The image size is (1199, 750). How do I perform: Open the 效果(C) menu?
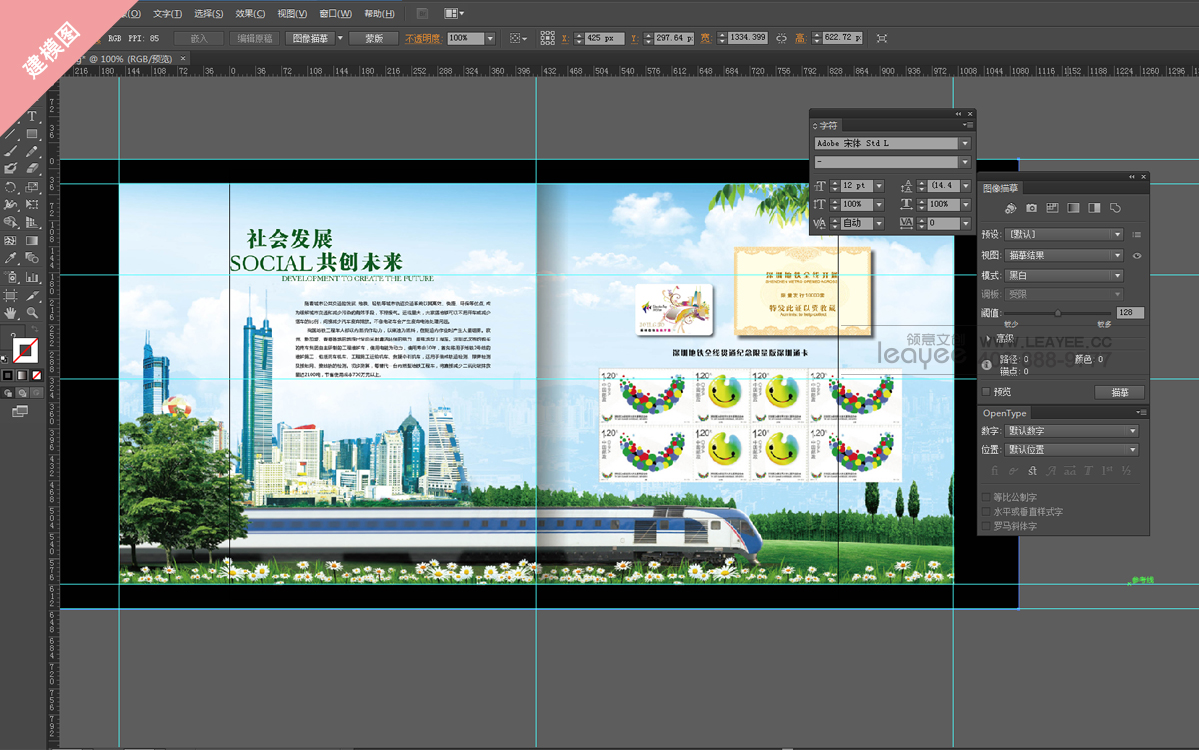coord(250,13)
